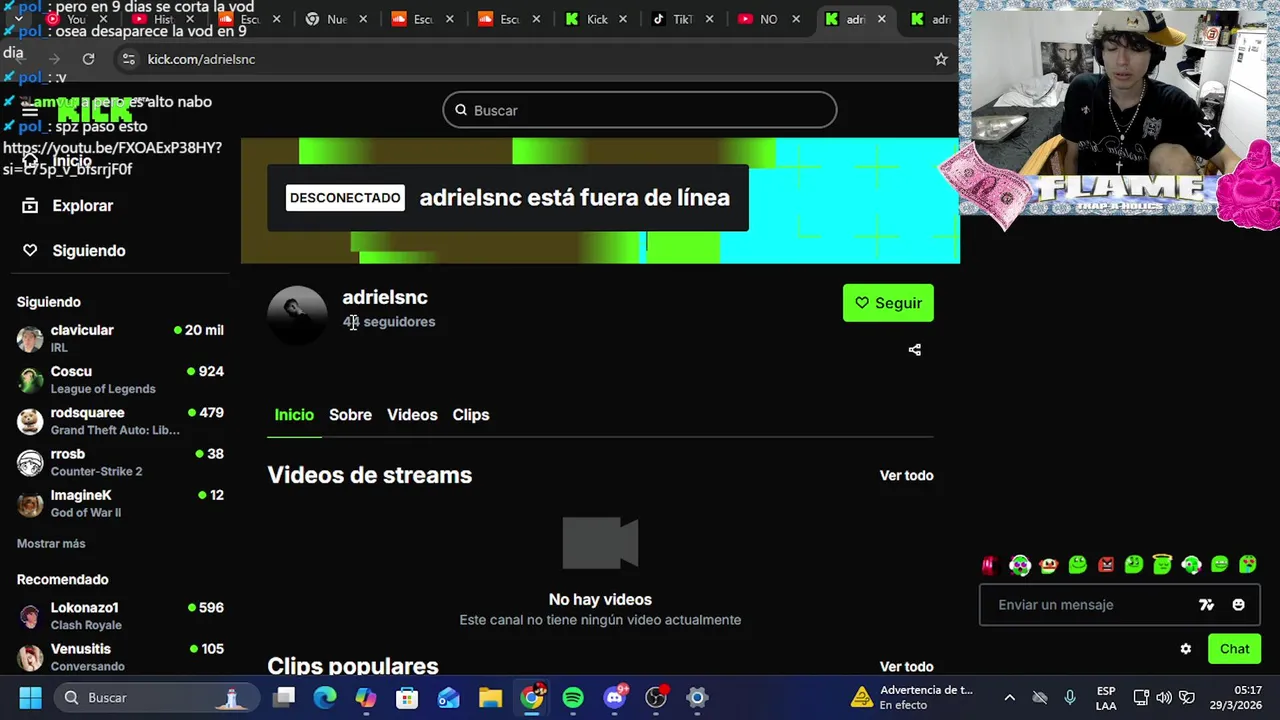Click the site info icon in address bar

click(x=128, y=59)
